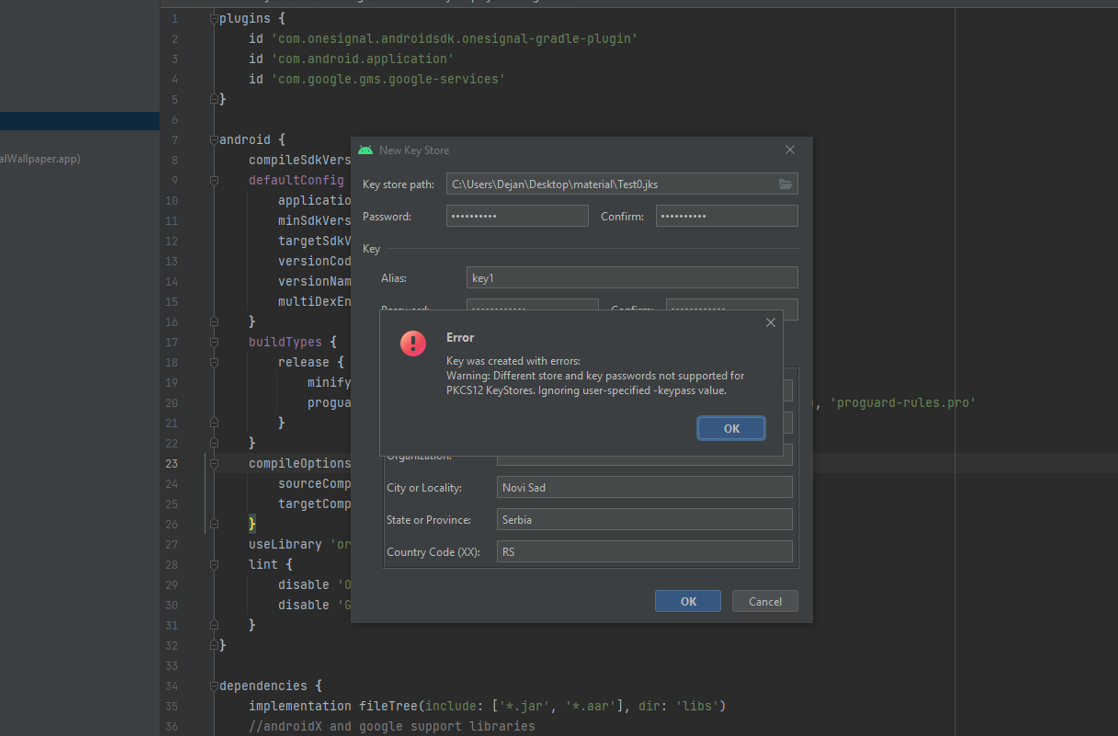Click the androidX comment on line 36

pyautogui.click(x=391, y=726)
